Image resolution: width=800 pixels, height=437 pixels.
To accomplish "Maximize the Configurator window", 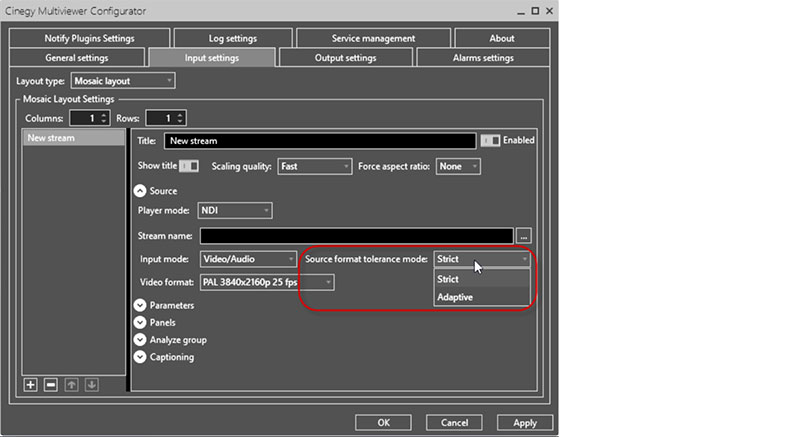I will tap(535, 11).
